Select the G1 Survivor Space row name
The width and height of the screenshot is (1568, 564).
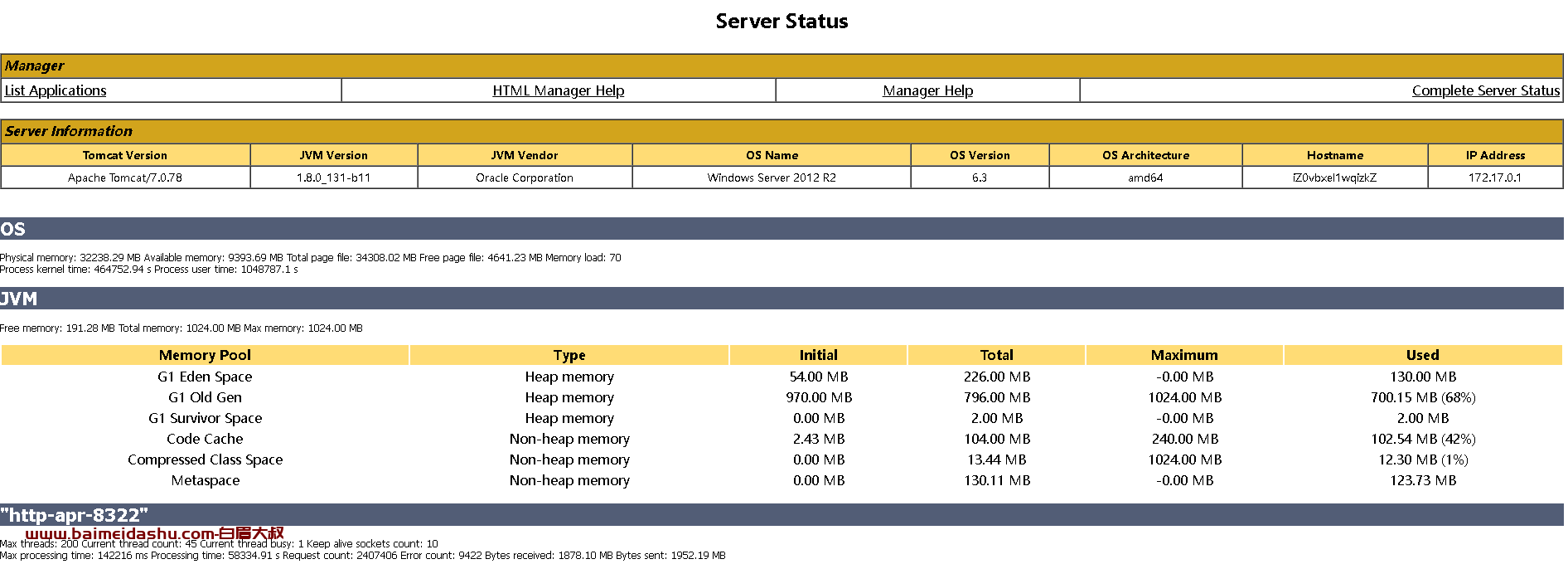point(205,418)
